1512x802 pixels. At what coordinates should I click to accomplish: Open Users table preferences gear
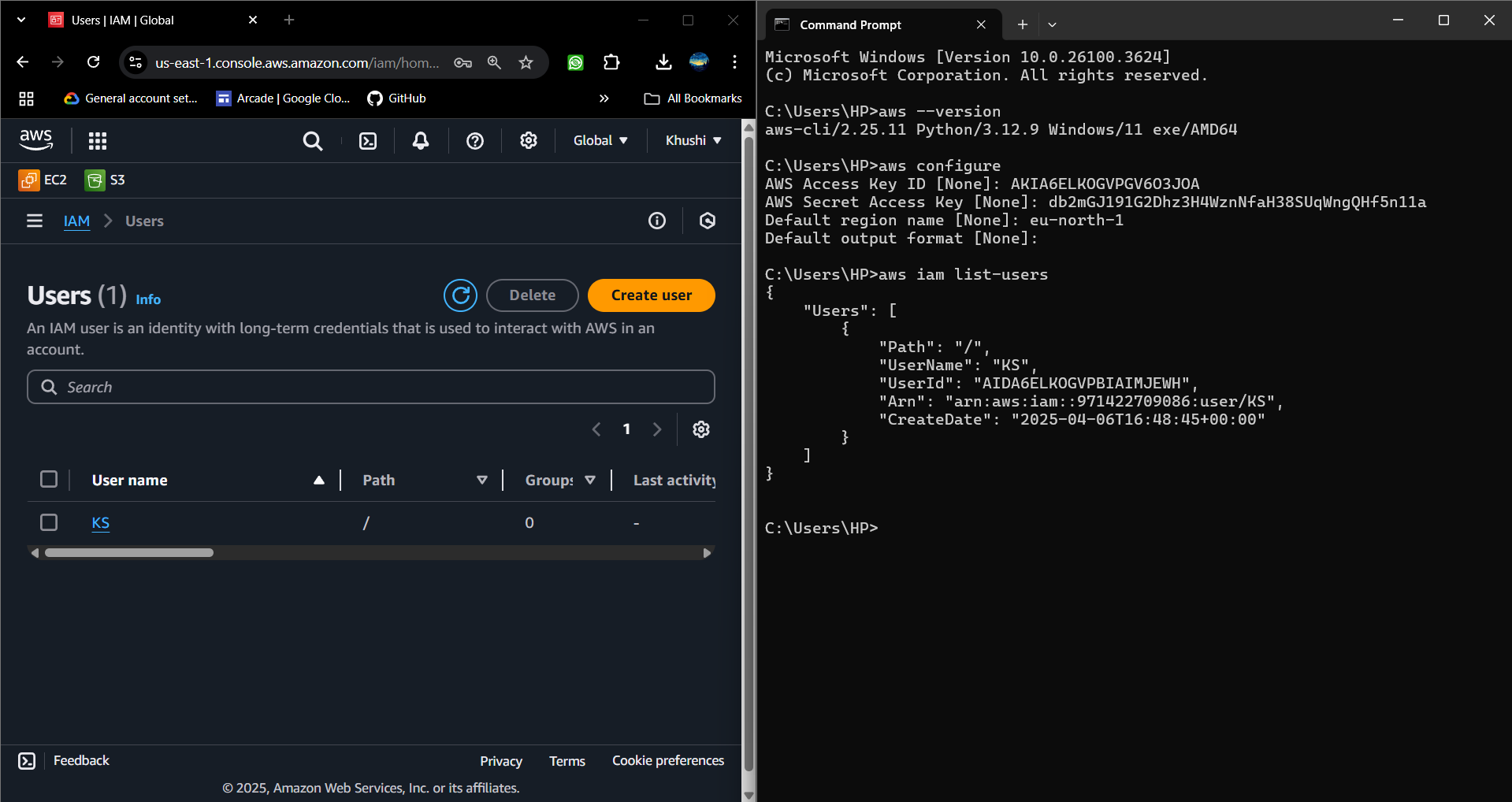[701, 429]
